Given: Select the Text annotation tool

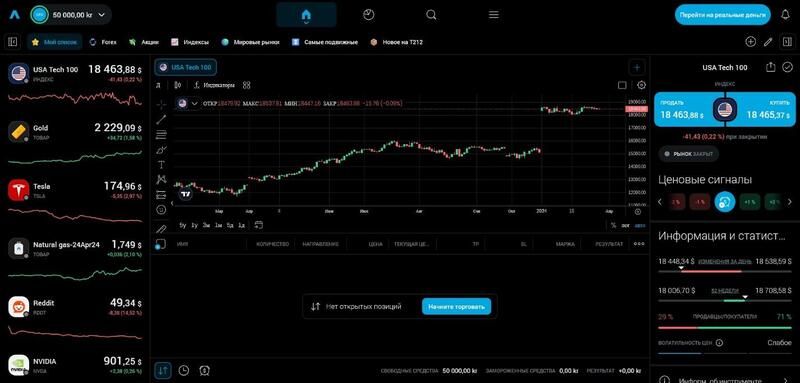Looking at the screenshot, I should pos(161,165).
